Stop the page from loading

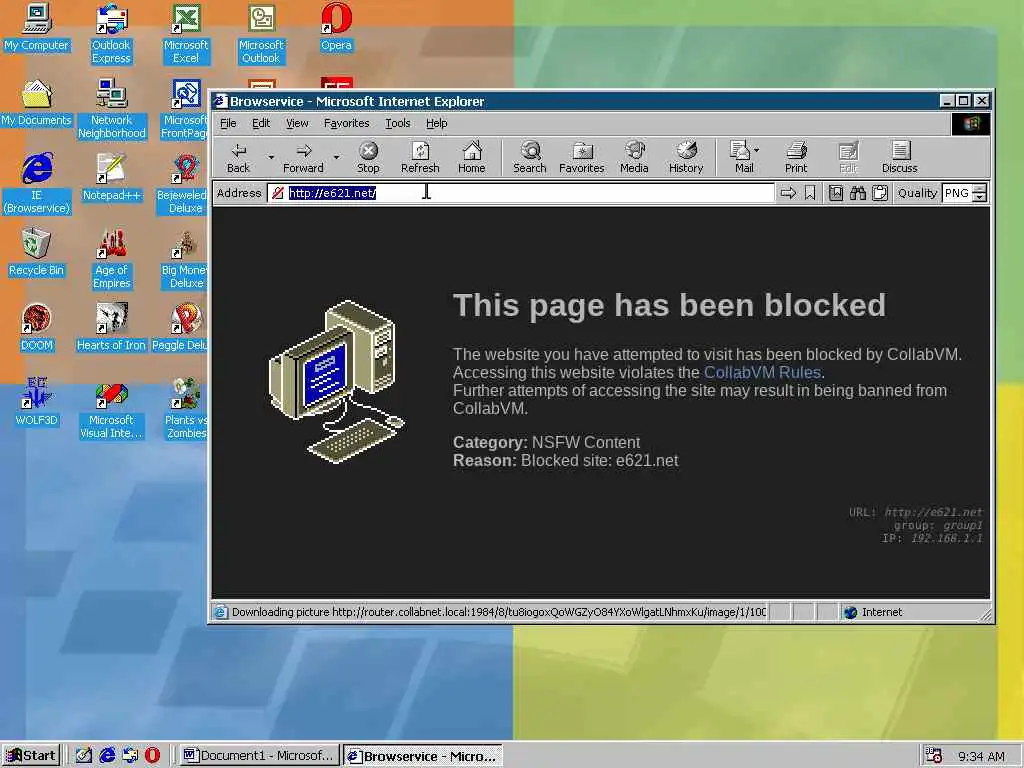(368, 157)
